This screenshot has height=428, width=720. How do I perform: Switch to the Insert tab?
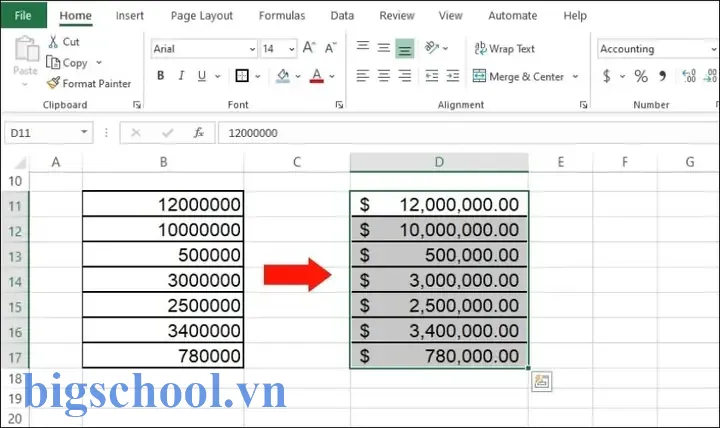[129, 16]
